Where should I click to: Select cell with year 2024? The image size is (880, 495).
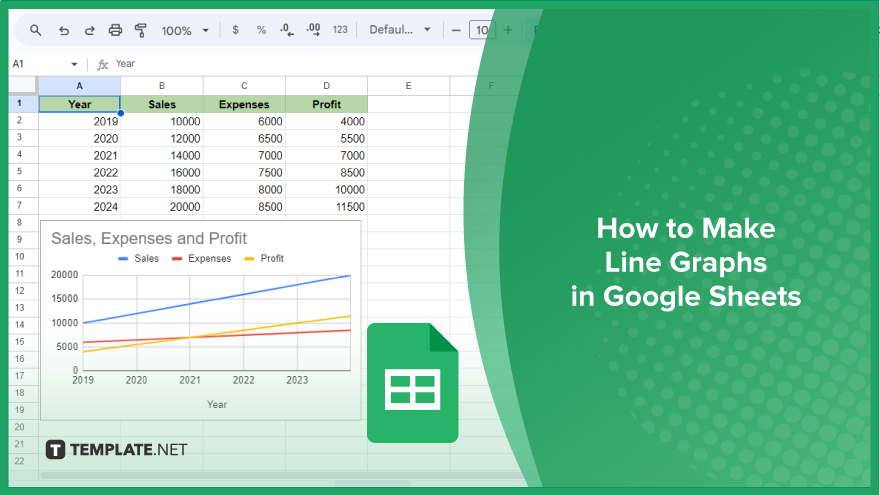point(79,207)
